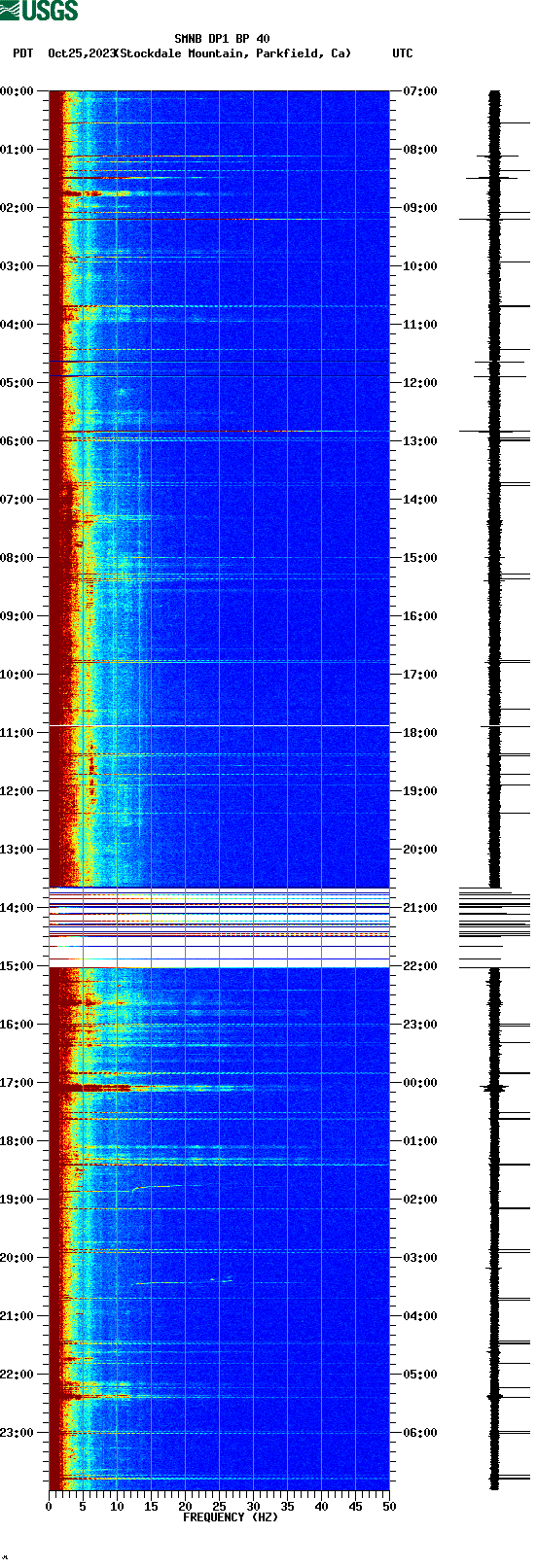
Task: Click the "Stockdale Mountain, Parkfield, Ca" location text
Action: [x=233, y=53]
